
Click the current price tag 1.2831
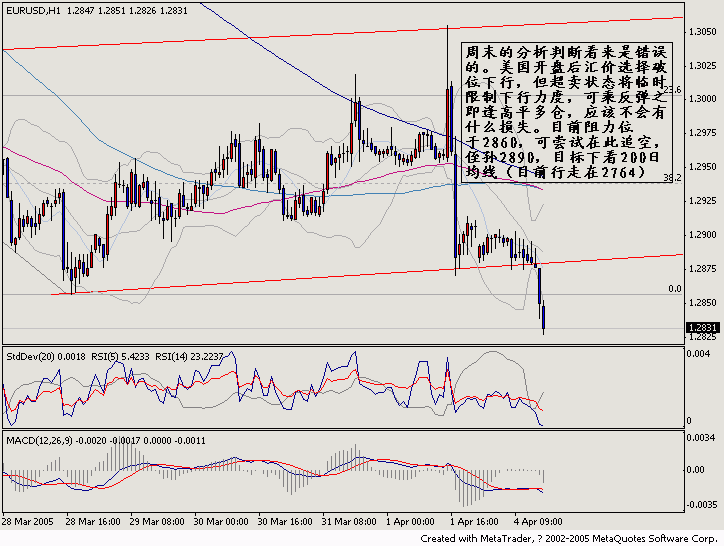[x=702, y=328]
